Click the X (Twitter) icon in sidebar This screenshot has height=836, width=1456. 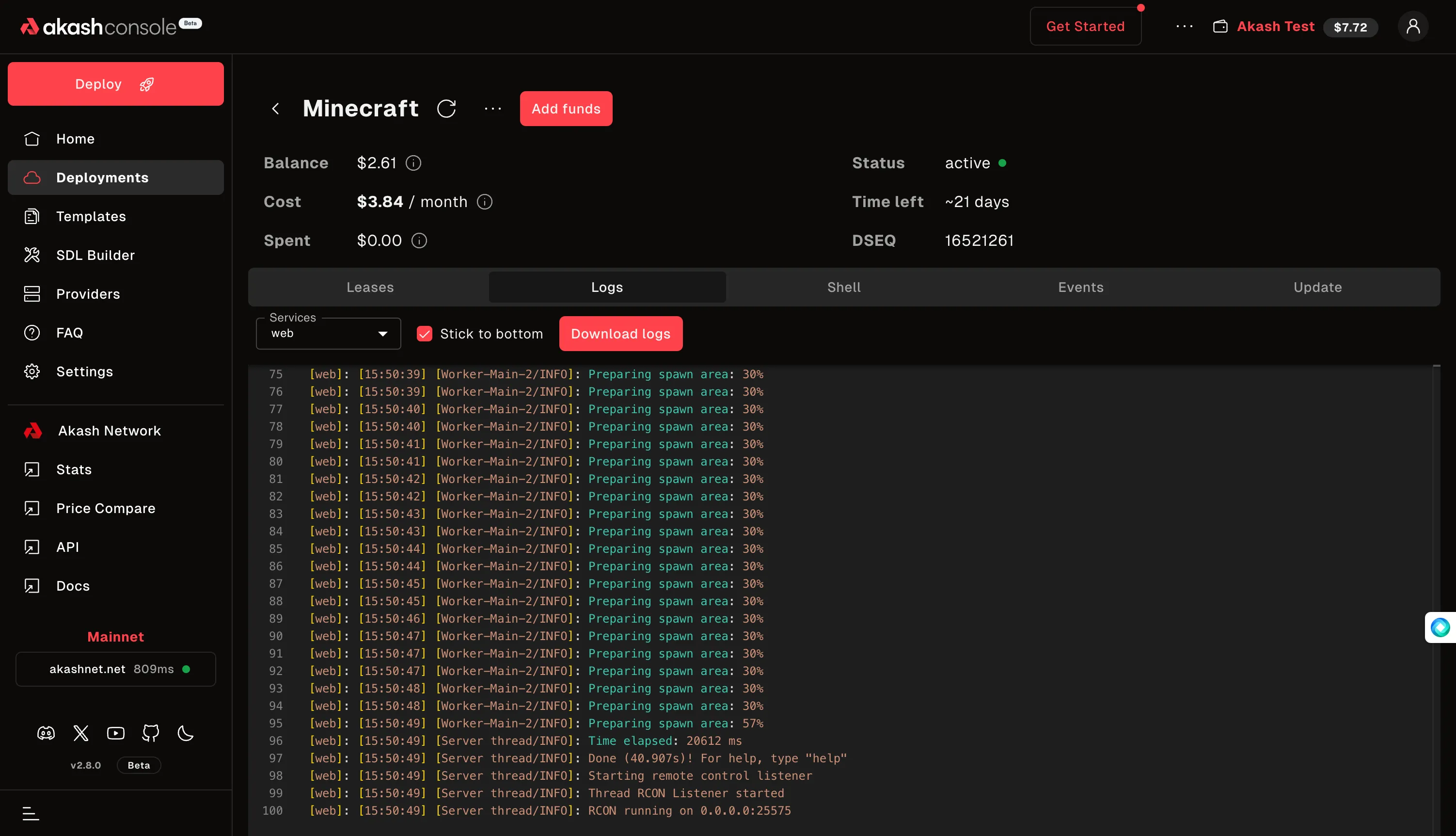click(x=81, y=733)
